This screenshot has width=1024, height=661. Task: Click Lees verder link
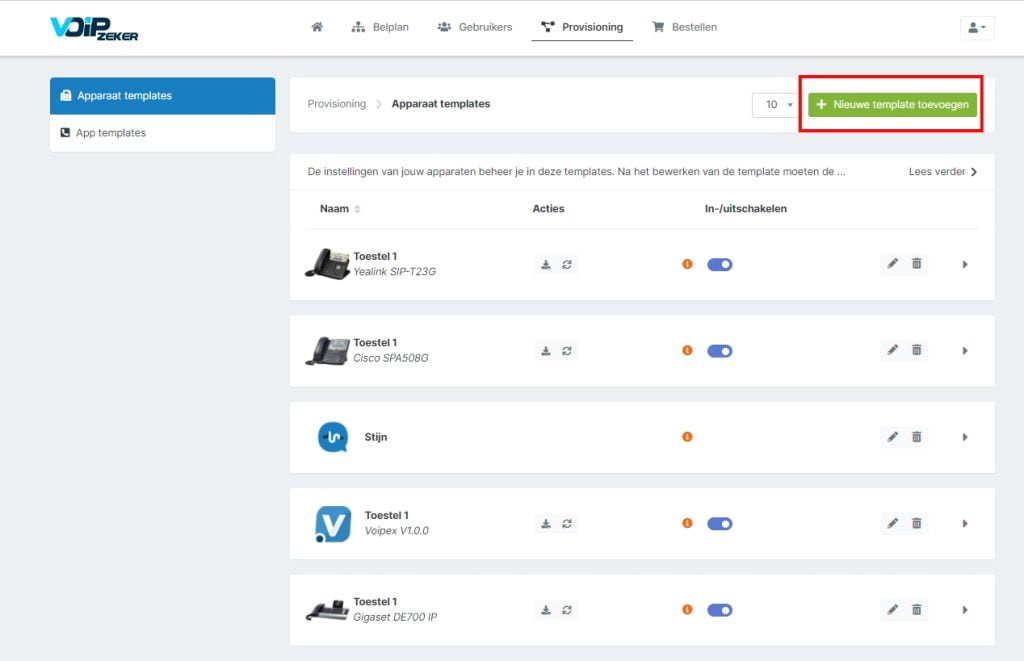943,172
